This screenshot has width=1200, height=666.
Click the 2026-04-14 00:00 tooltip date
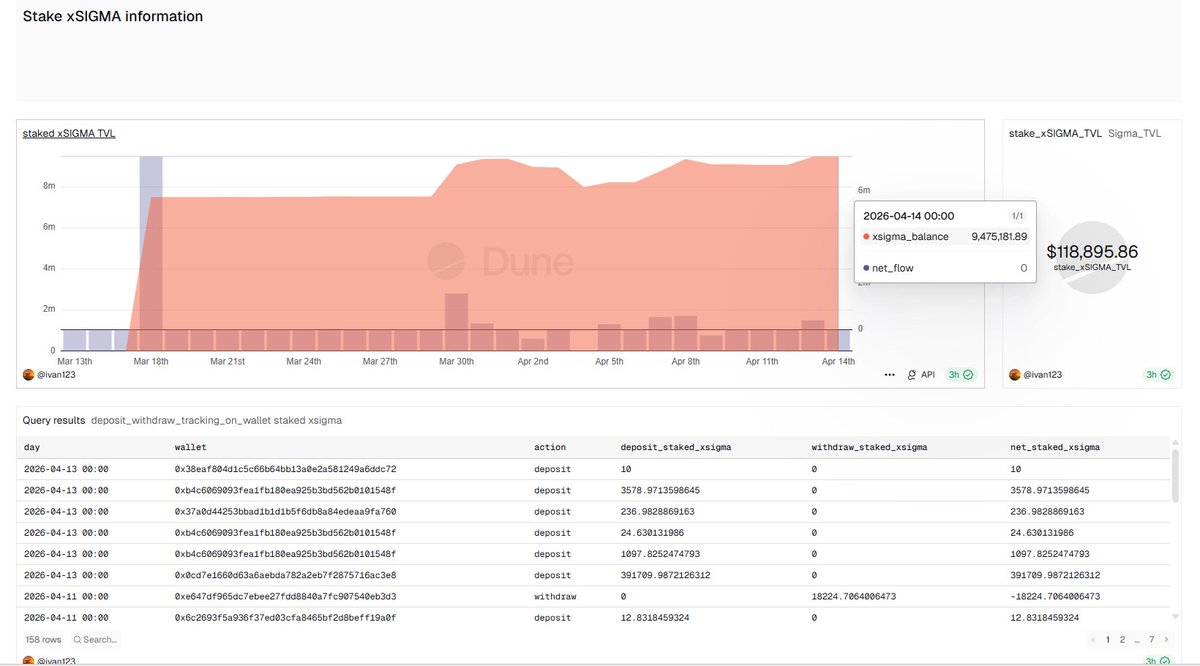coord(908,215)
